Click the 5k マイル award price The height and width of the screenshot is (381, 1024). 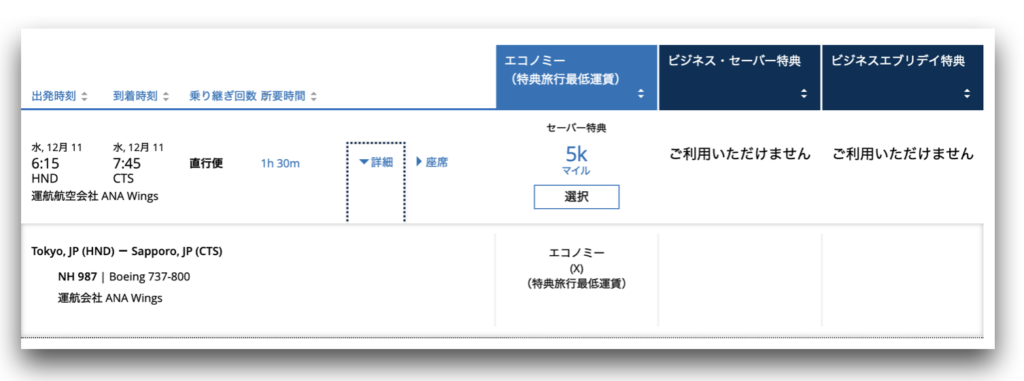tap(577, 160)
